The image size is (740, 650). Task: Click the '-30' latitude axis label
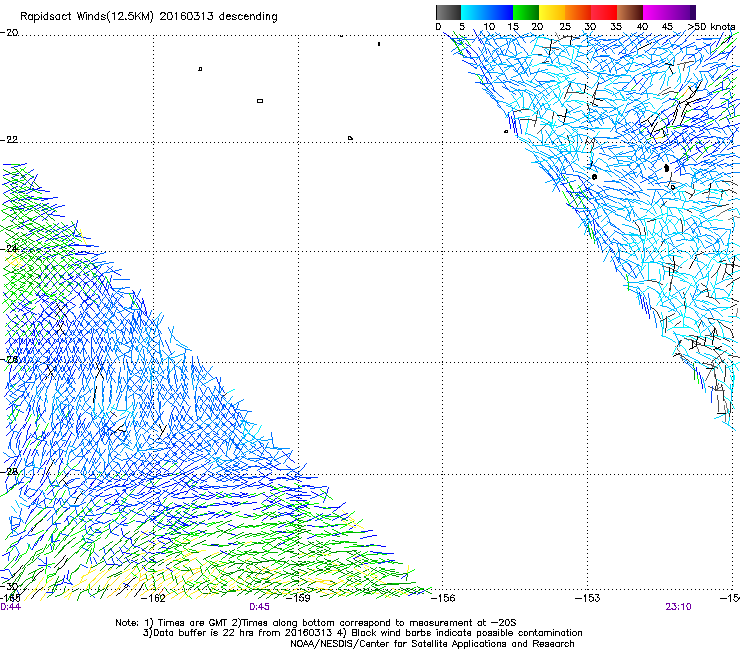pos(9,586)
